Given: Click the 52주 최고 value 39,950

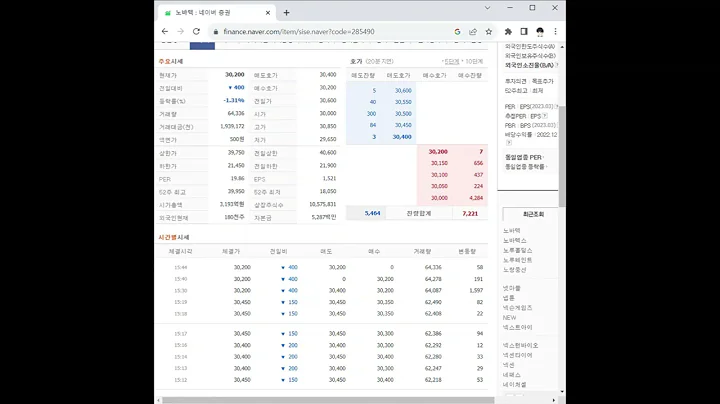Looking at the screenshot, I should click(236, 191).
